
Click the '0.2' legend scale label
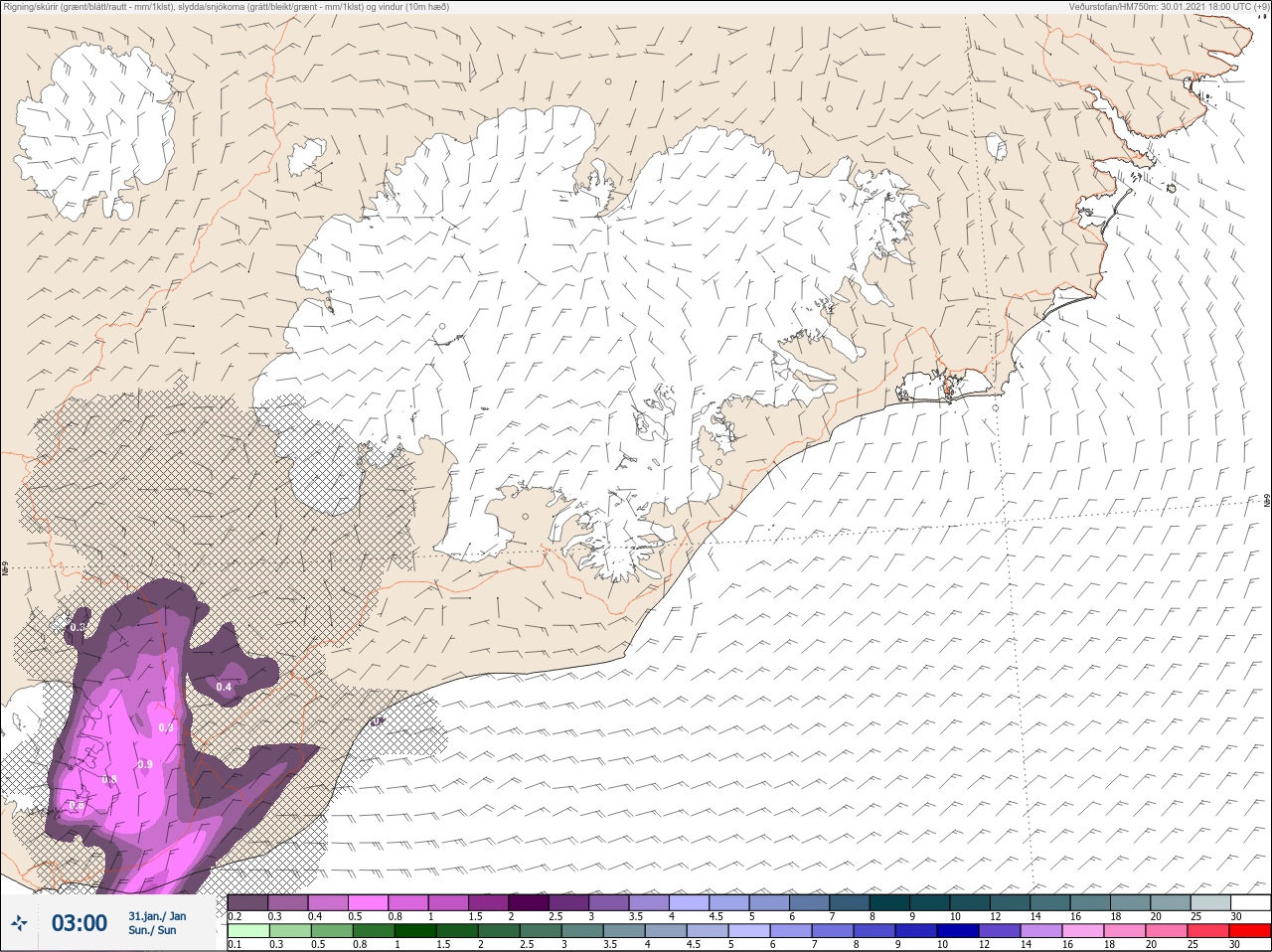tap(236, 916)
